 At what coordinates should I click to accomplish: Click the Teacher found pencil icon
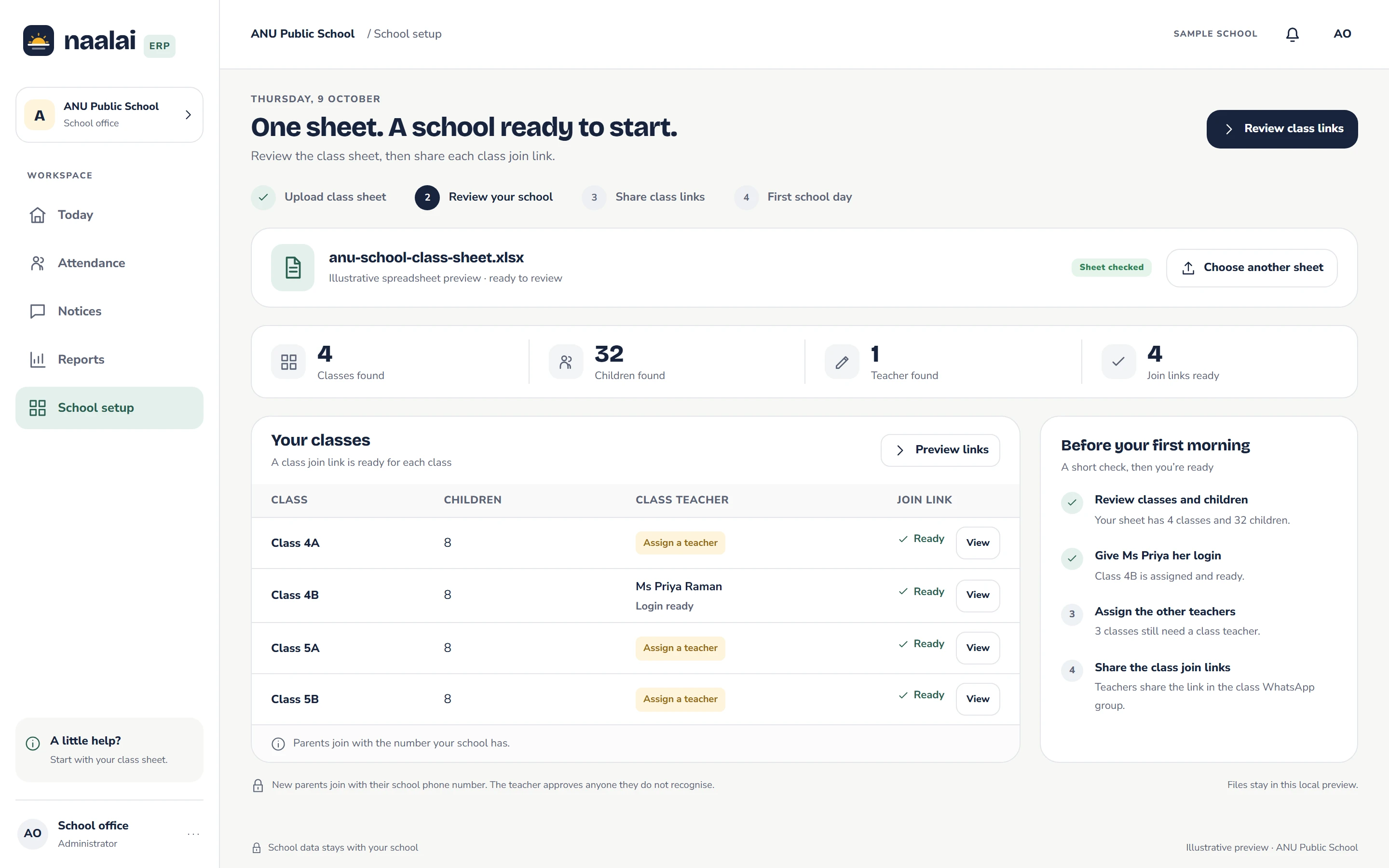[x=842, y=362]
